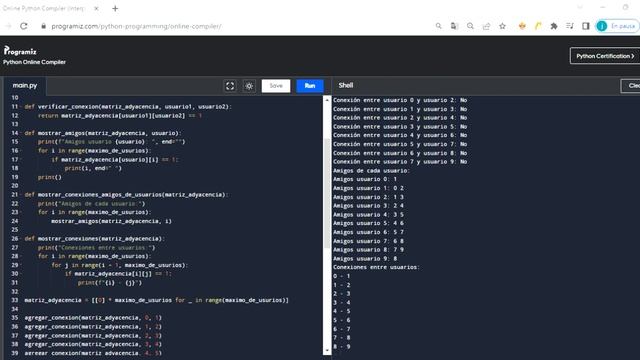The height and width of the screenshot is (360, 640).
Task: Click the orange extension icon
Action: pyautogui.click(x=522, y=26)
